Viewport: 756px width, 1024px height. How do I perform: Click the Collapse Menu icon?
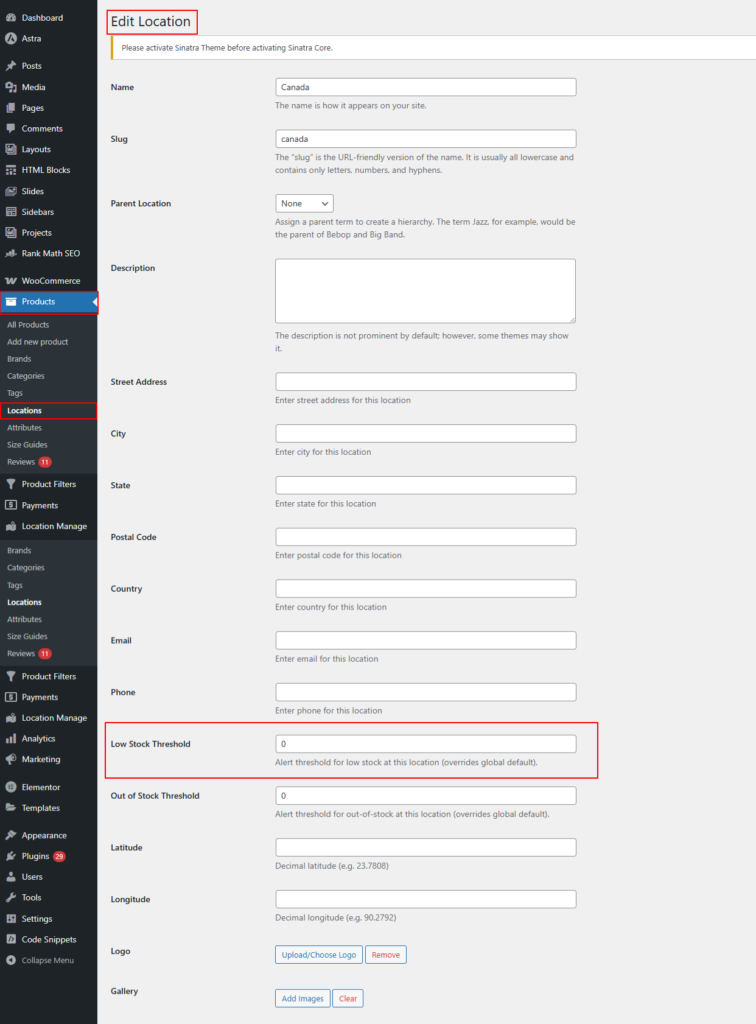pos(11,960)
